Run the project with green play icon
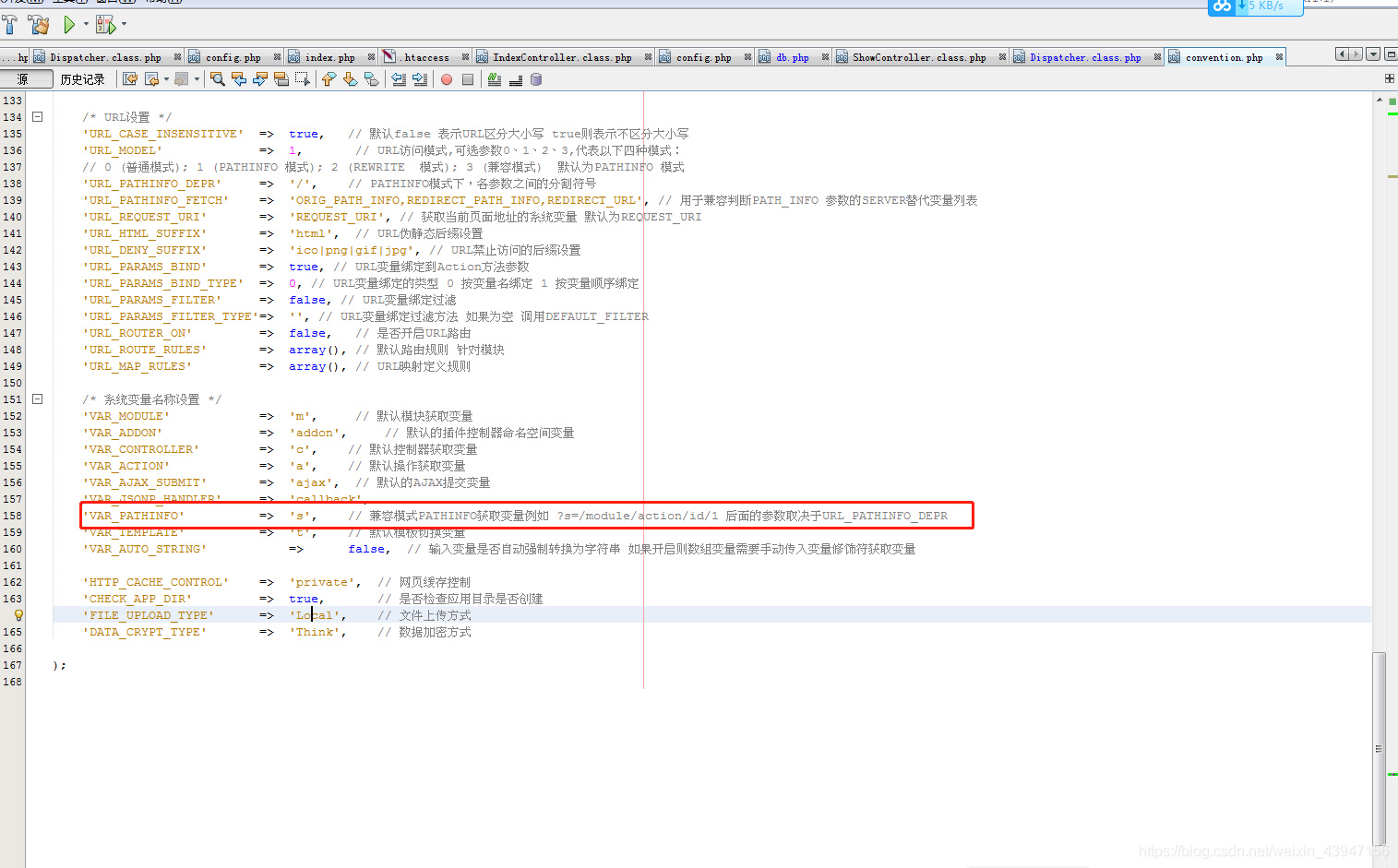This screenshot has width=1398, height=868. (69, 24)
